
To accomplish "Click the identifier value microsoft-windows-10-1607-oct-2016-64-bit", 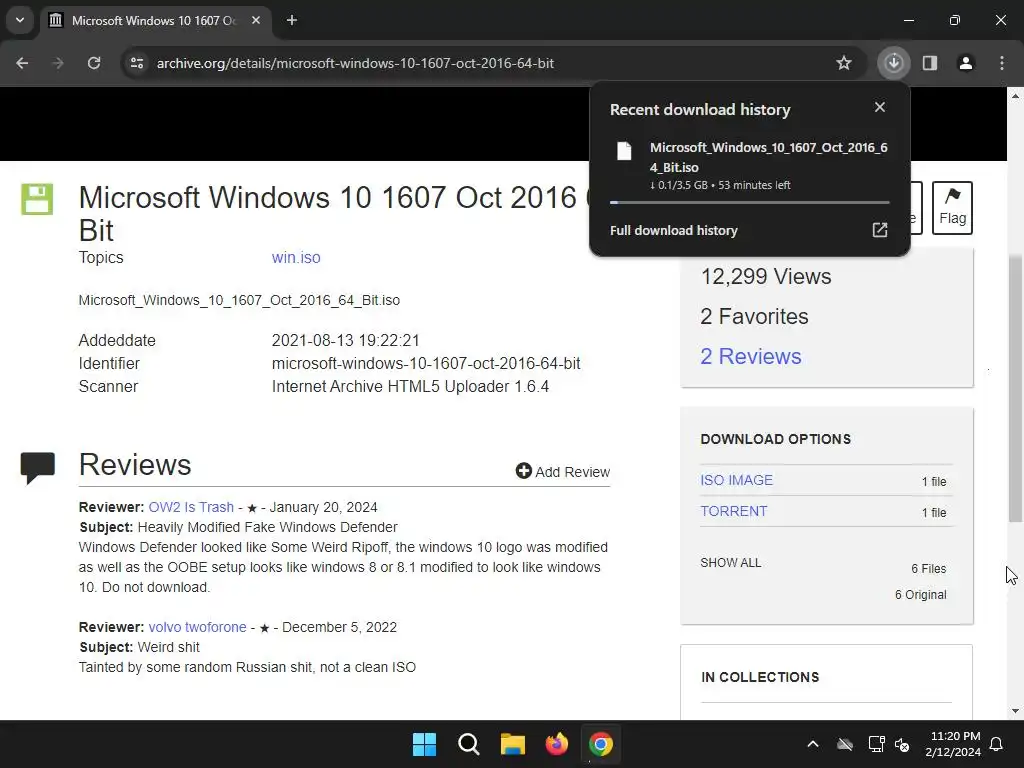I will [426, 364].
